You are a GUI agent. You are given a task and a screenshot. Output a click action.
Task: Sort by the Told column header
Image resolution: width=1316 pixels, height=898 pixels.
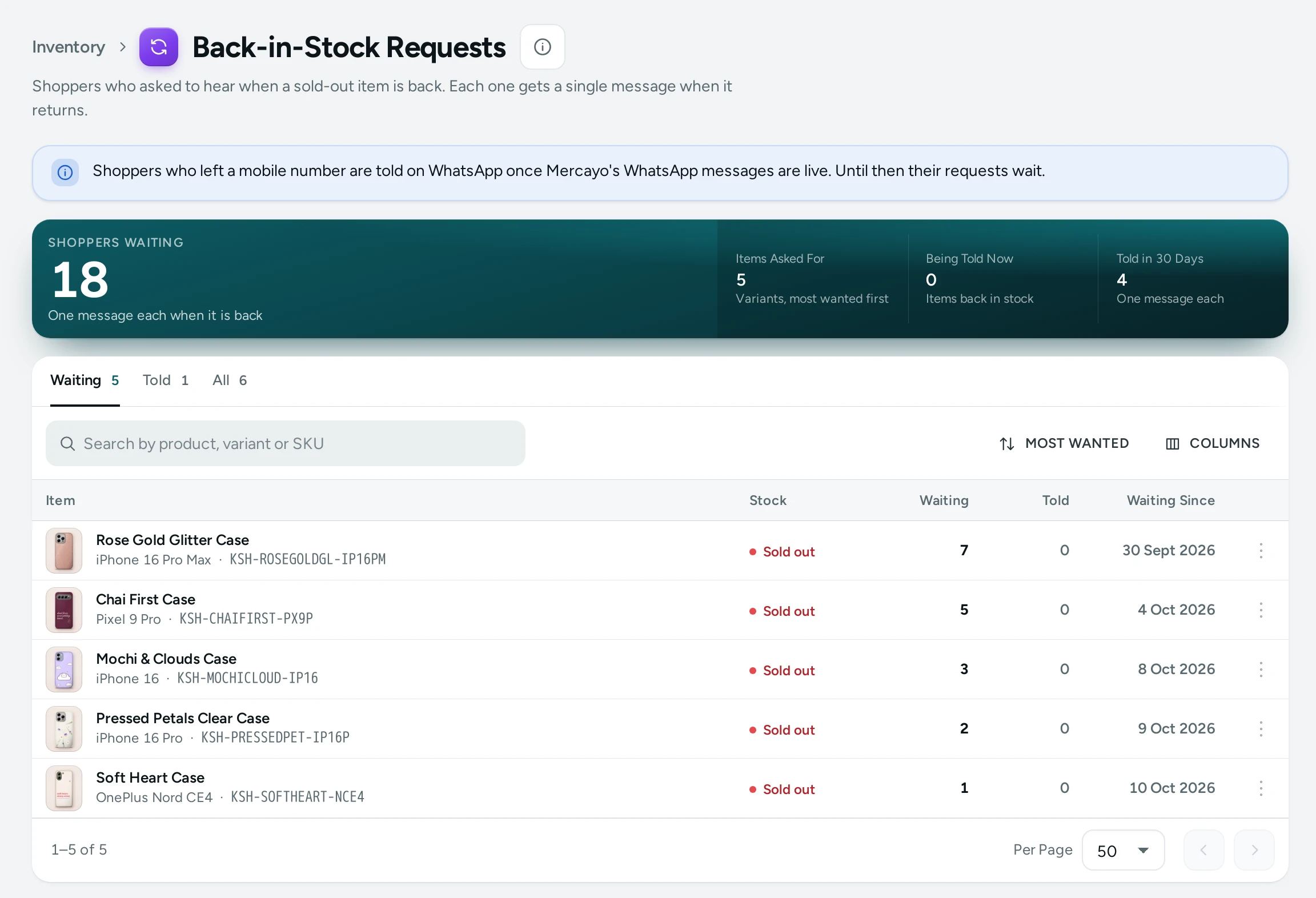tap(1056, 500)
